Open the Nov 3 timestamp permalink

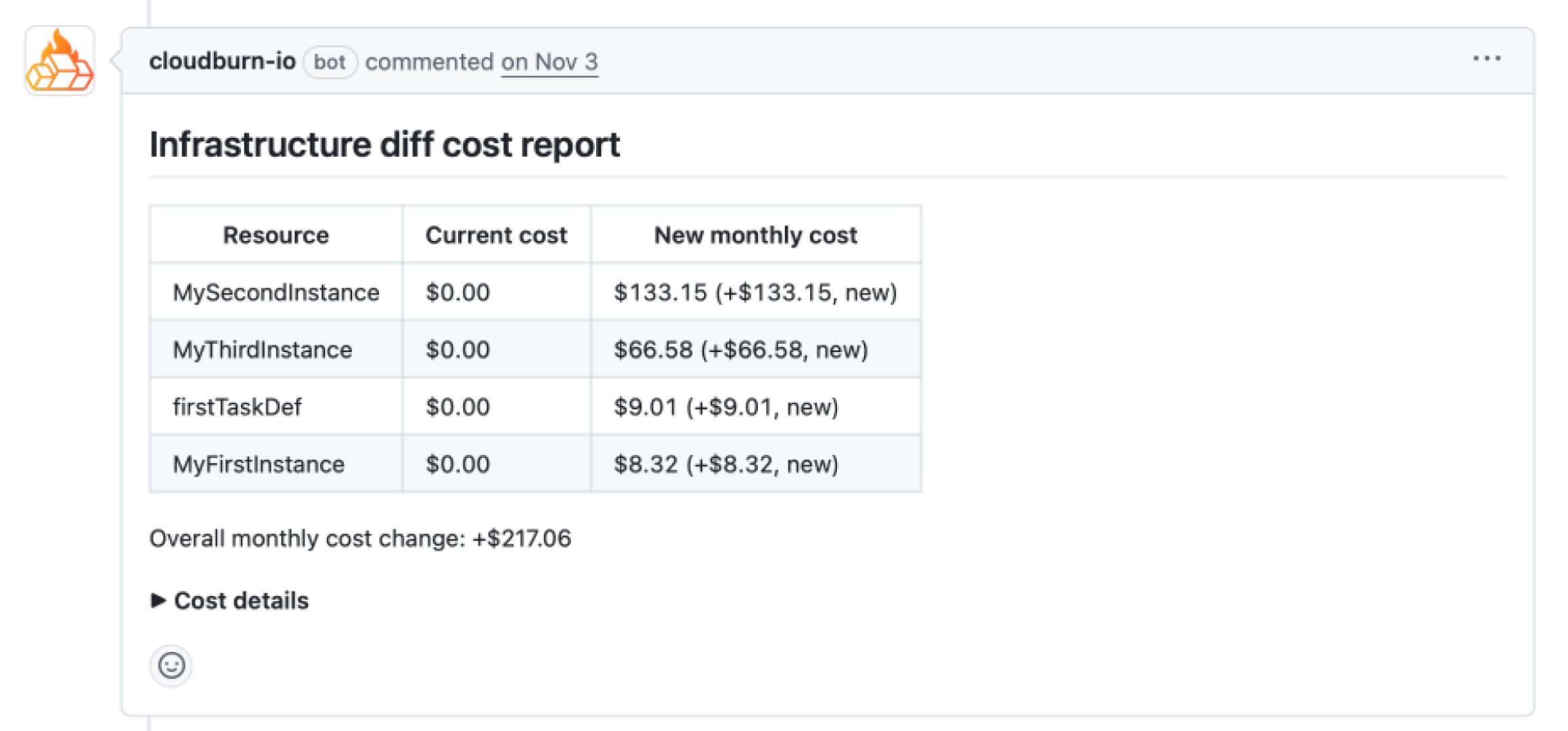pyautogui.click(x=549, y=62)
